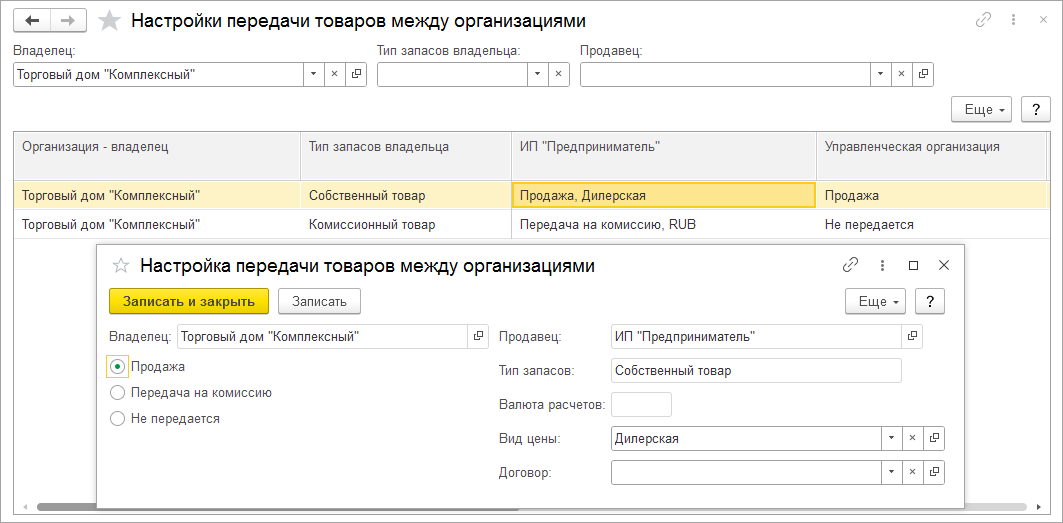The image size is (1063, 523).
Task: Copy link icon in main window header
Action: point(983,21)
